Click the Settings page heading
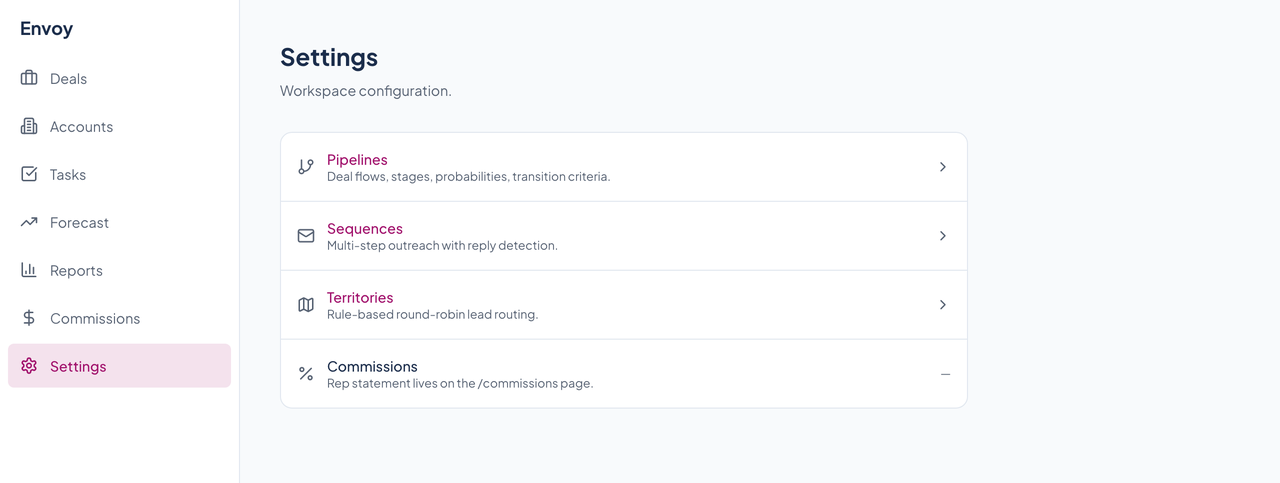 point(329,57)
